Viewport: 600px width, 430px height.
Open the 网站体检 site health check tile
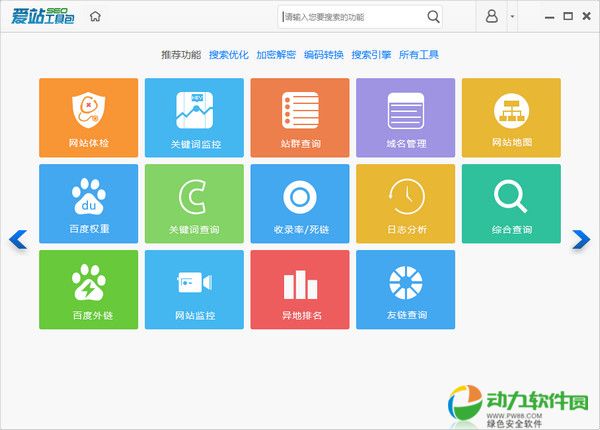88,117
